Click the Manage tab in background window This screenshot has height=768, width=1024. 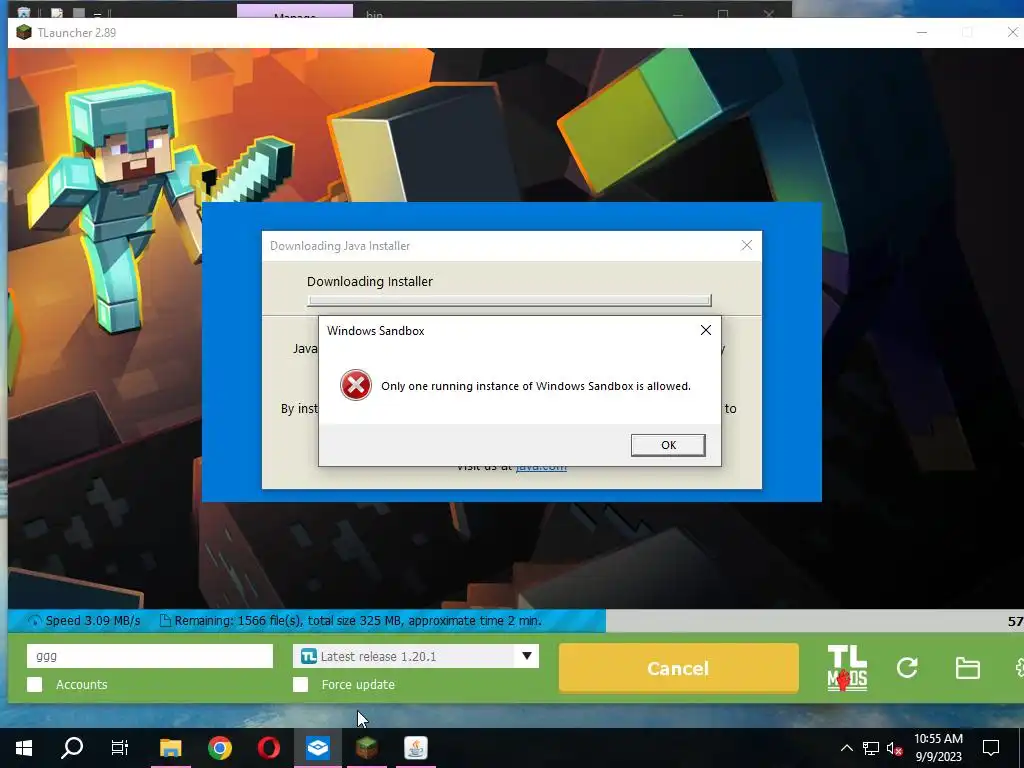[295, 12]
